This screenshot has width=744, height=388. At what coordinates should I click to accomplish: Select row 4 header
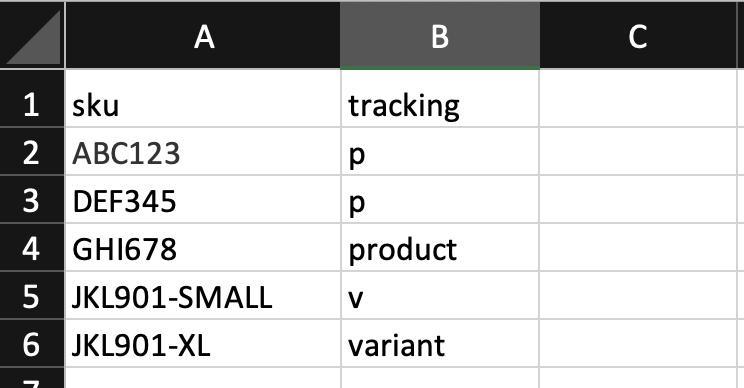(32, 247)
